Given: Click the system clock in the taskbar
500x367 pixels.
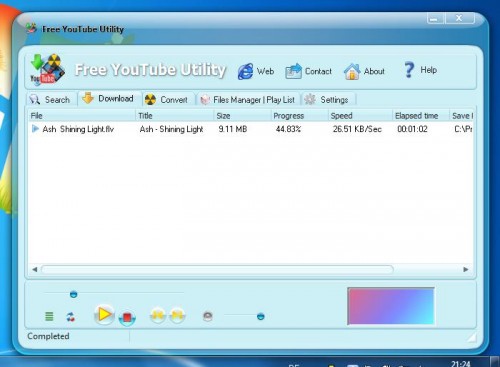Looking at the screenshot, I should [x=461, y=363].
